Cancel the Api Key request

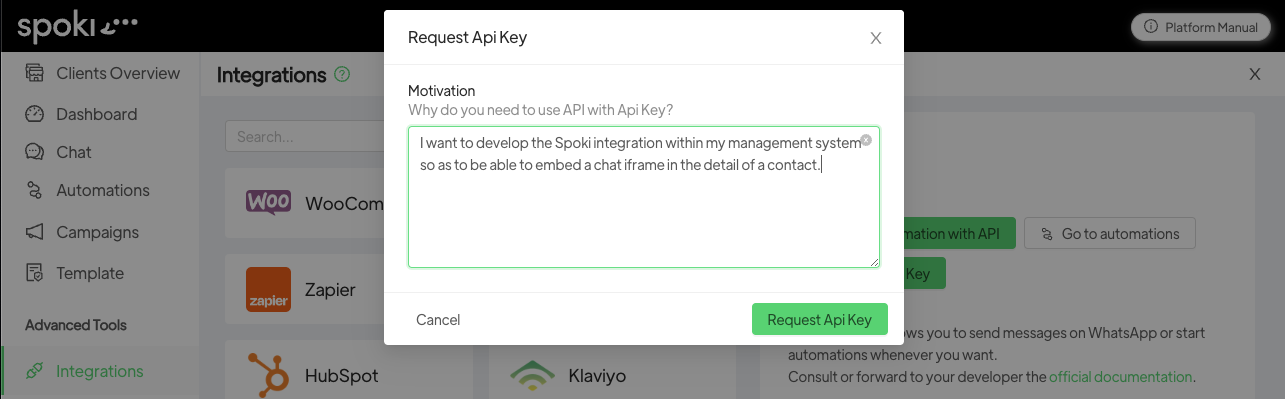[438, 320]
